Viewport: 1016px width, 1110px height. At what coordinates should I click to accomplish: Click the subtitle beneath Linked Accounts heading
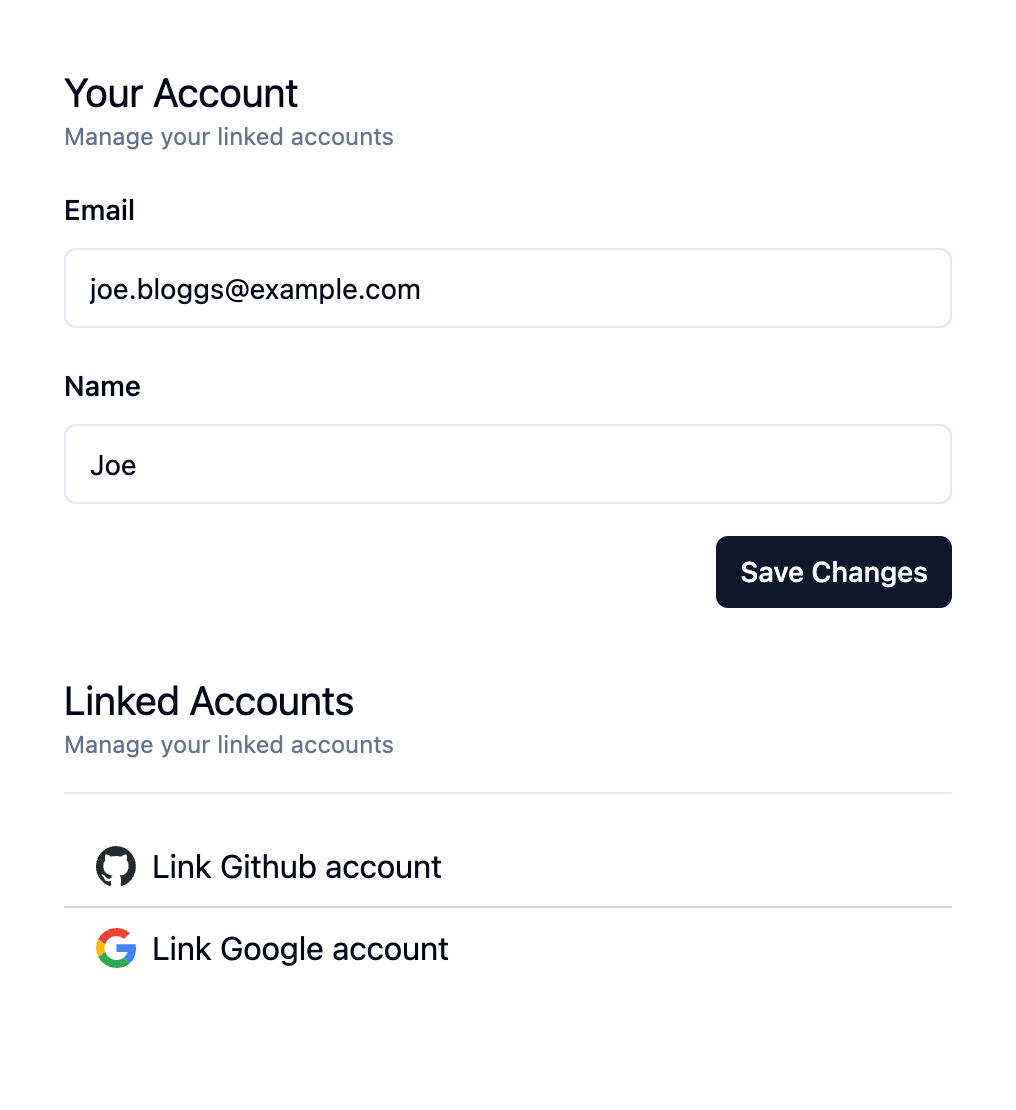point(229,745)
